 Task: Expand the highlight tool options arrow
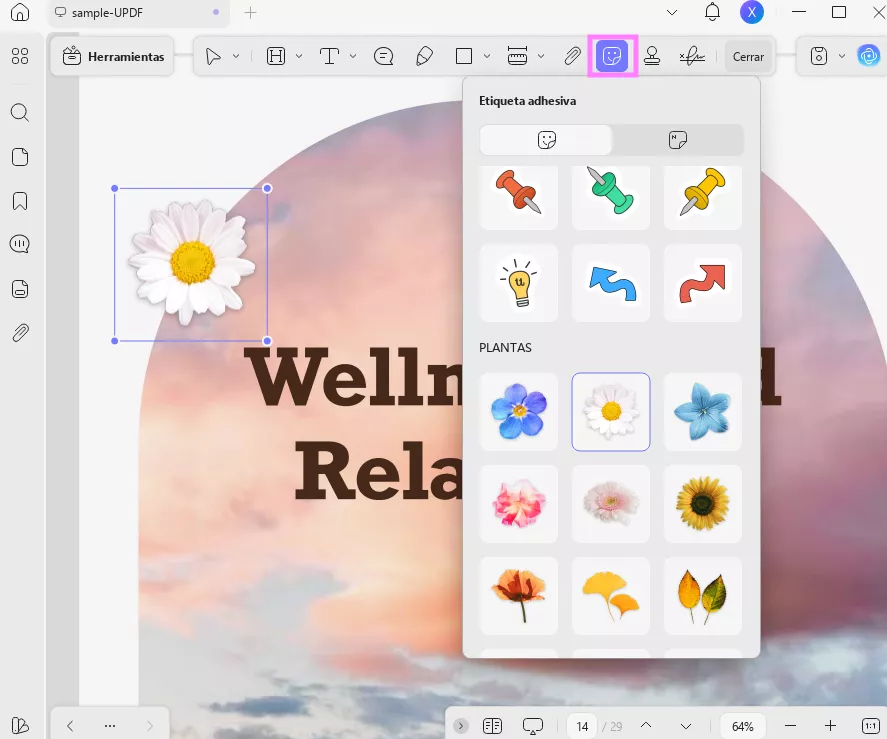tap(299, 56)
